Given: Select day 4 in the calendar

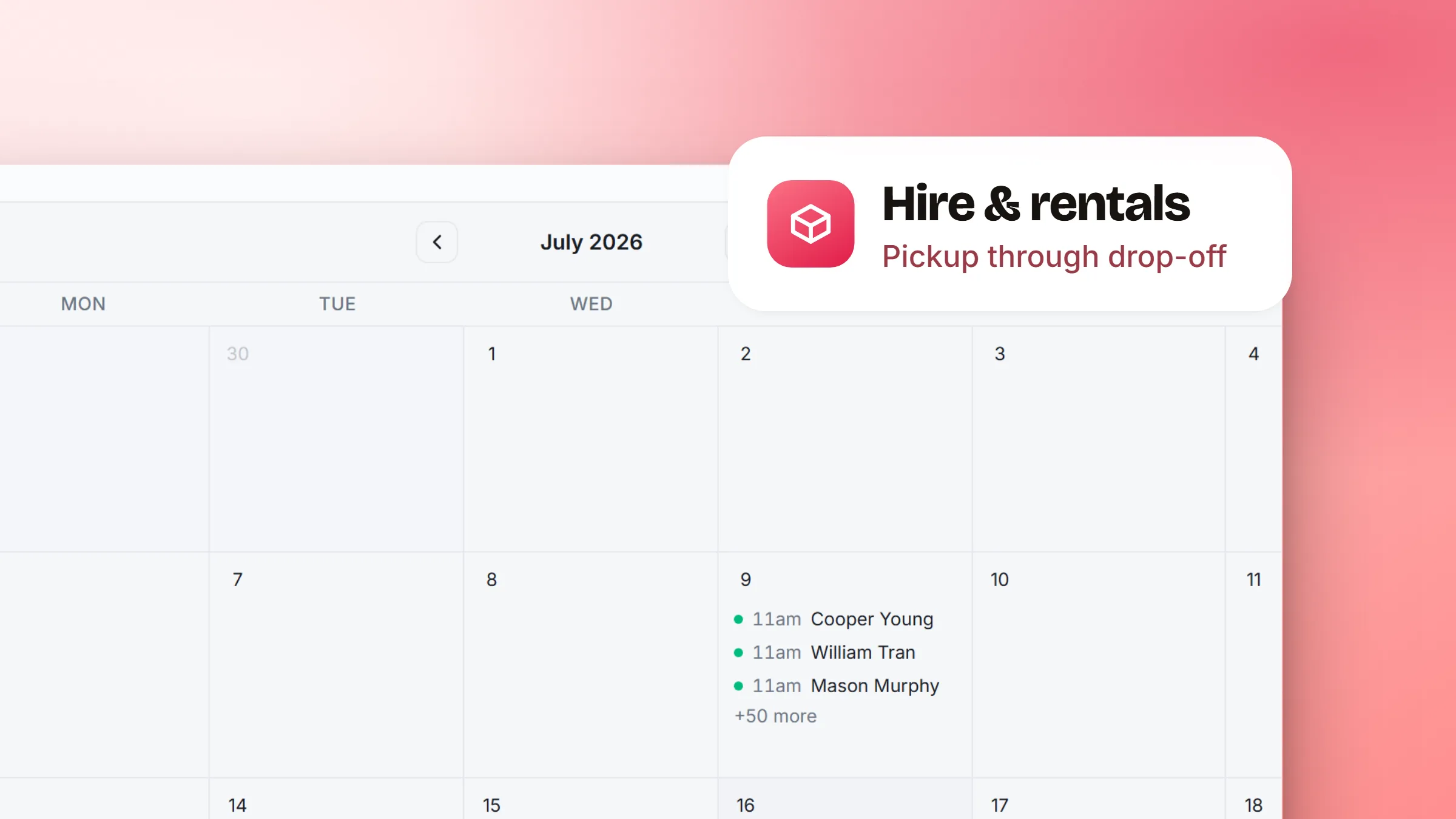Looking at the screenshot, I should (x=1253, y=354).
